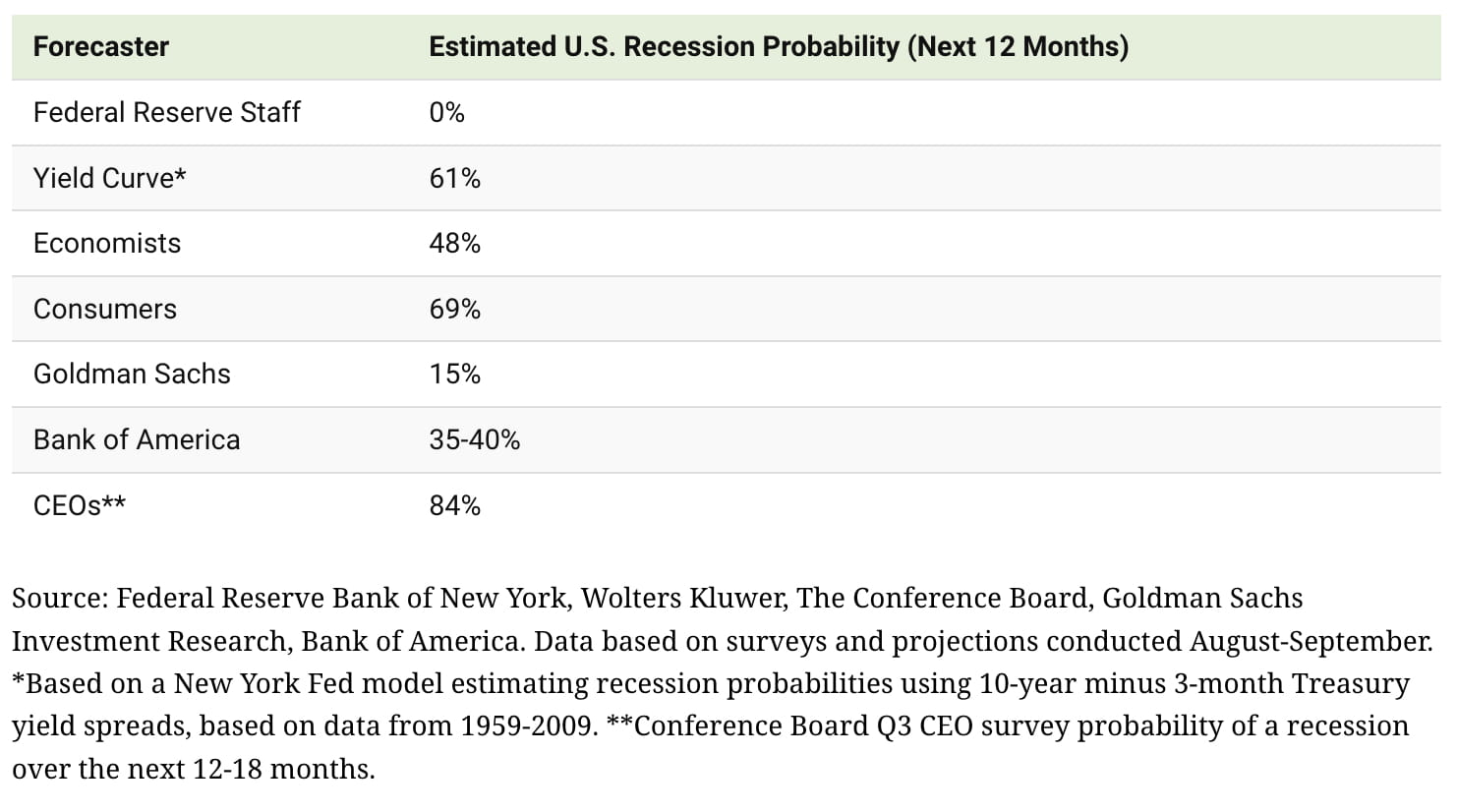The image size is (1457, 812).
Task: Select the "Consumers" row label
Action: (105, 309)
